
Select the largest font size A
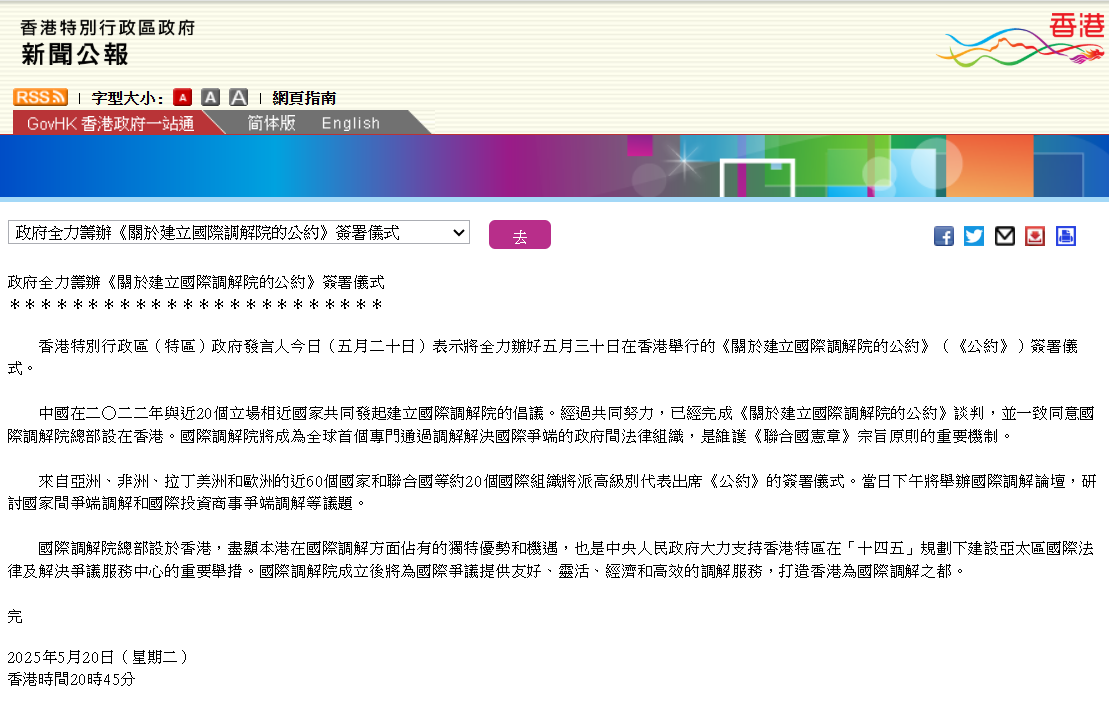point(238,97)
